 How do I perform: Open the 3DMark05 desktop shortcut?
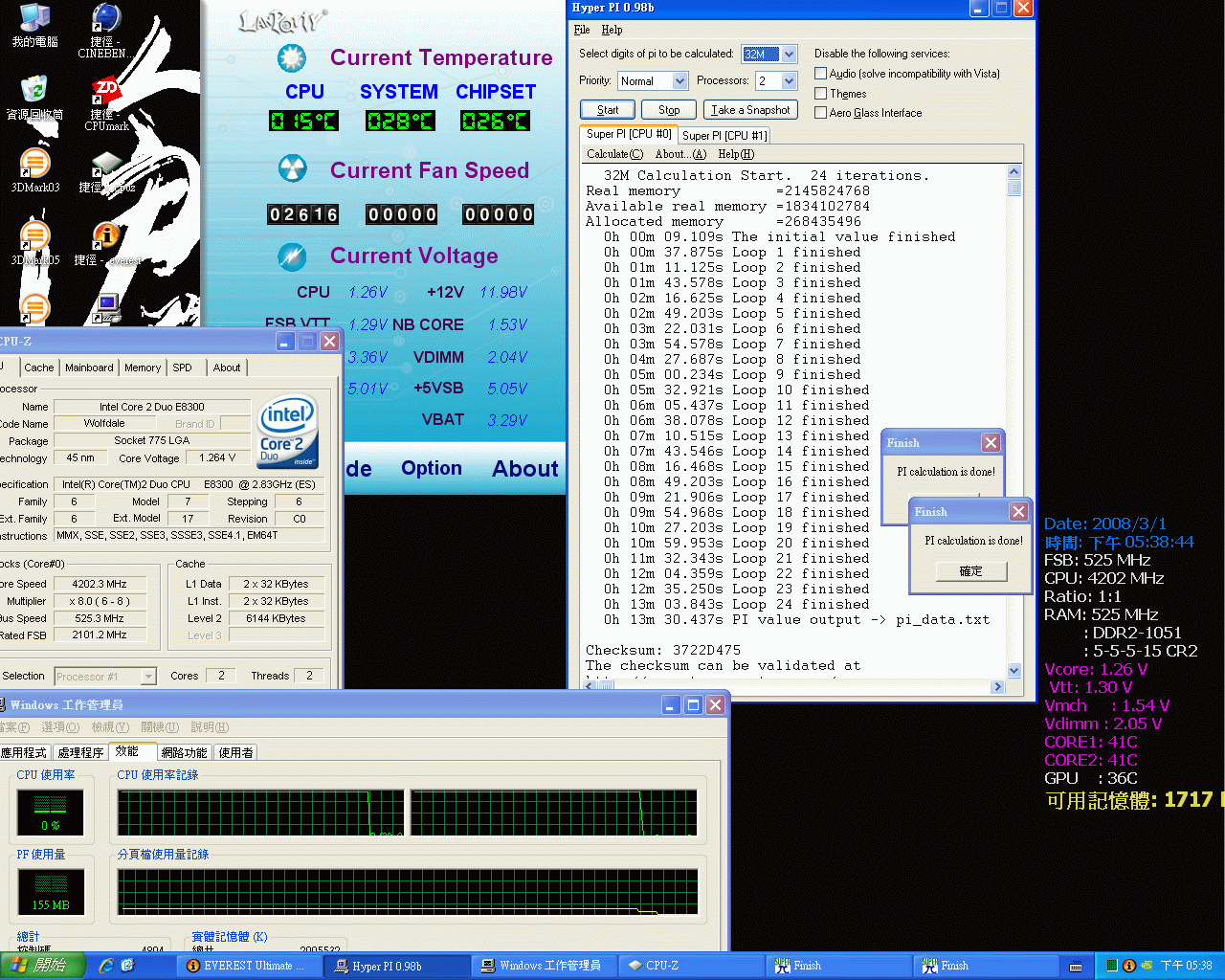click(34, 243)
